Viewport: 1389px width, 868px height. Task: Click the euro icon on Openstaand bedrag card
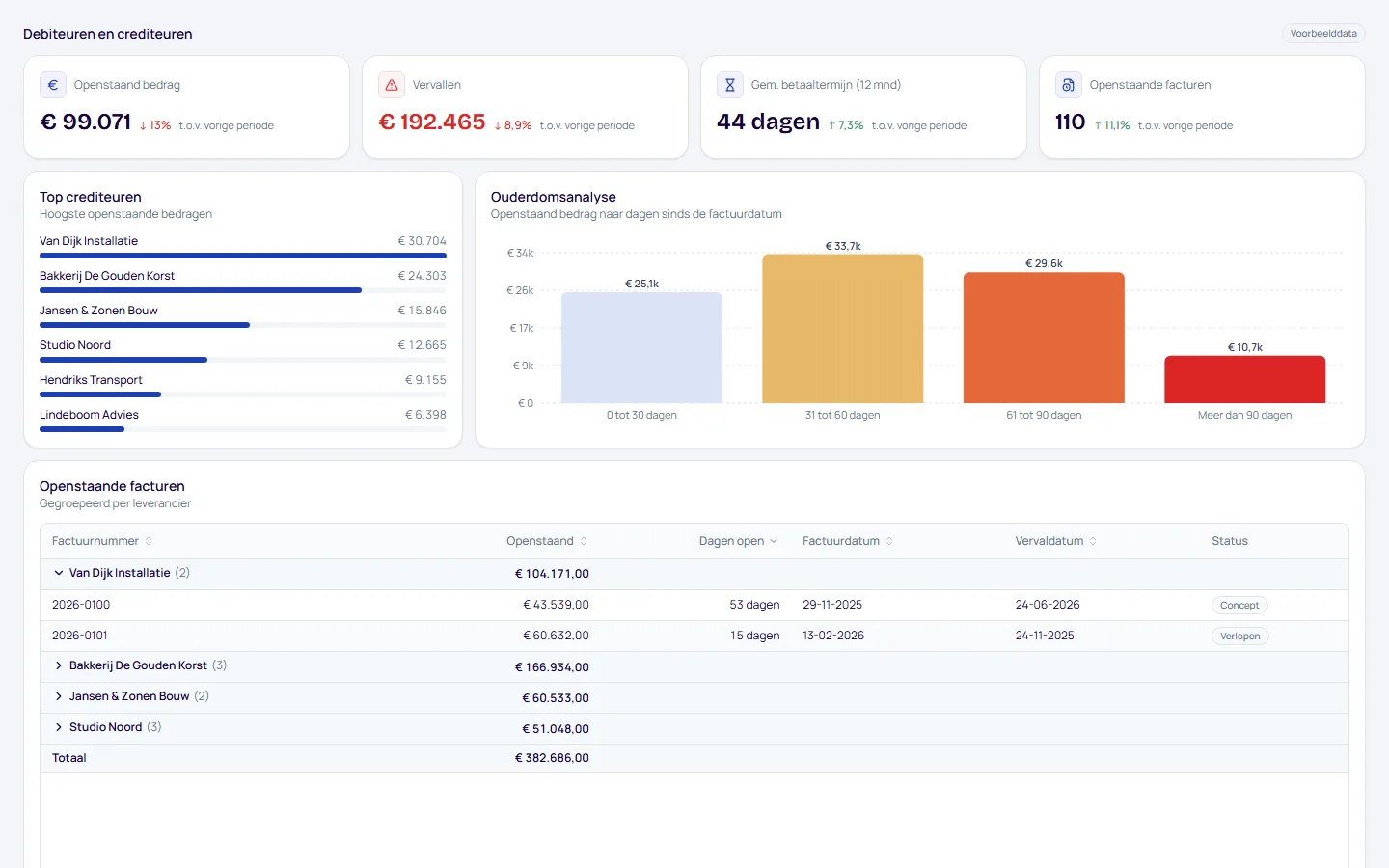coord(53,85)
